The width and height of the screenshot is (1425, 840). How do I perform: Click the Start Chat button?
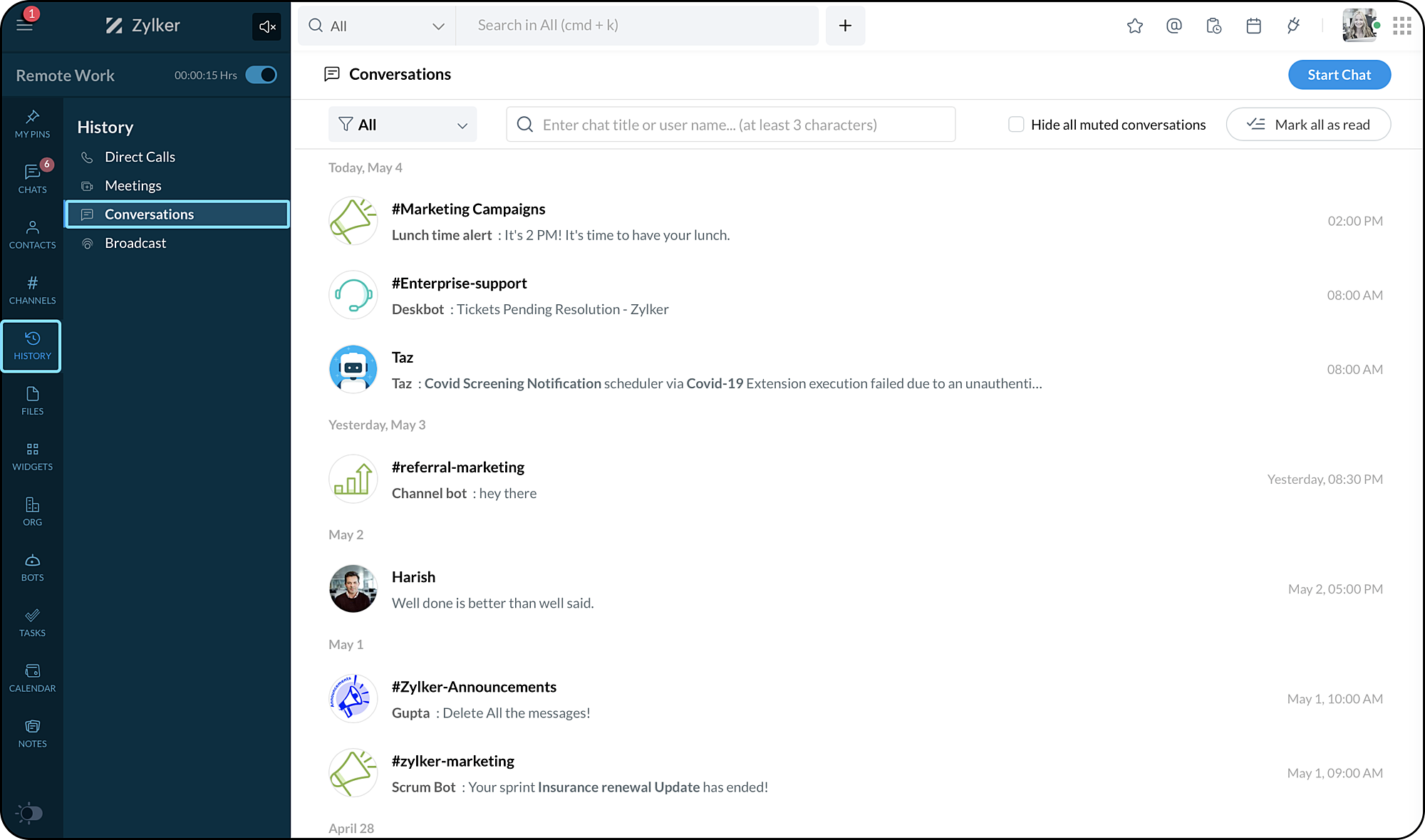[x=1339, y=75]
